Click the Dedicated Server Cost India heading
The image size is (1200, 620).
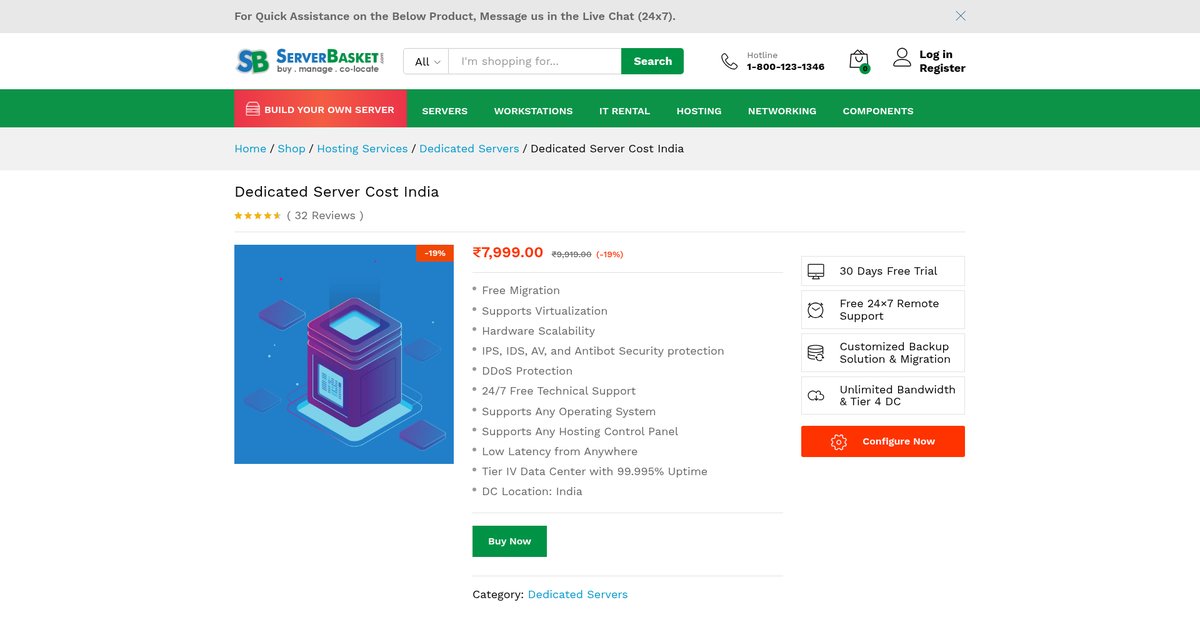pos(337,192)
